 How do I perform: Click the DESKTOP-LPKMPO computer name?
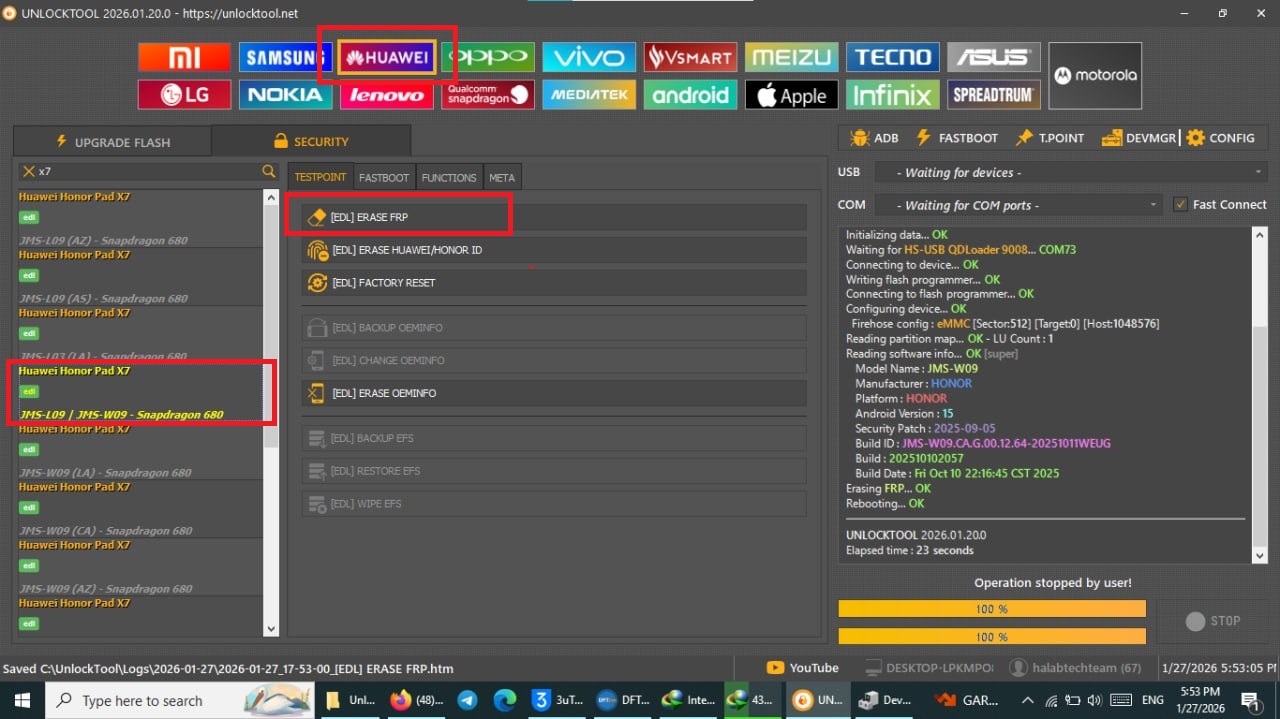(x=929, y=668)
